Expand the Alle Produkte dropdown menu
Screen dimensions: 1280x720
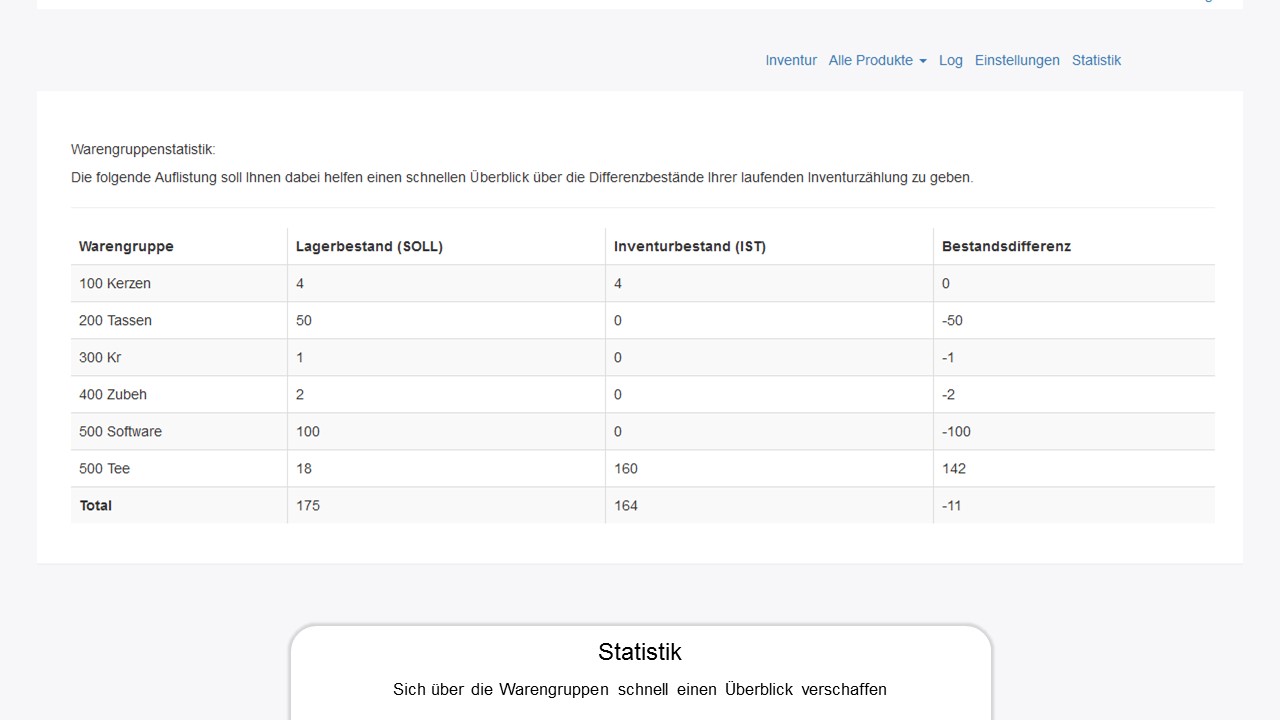point(877,60)
